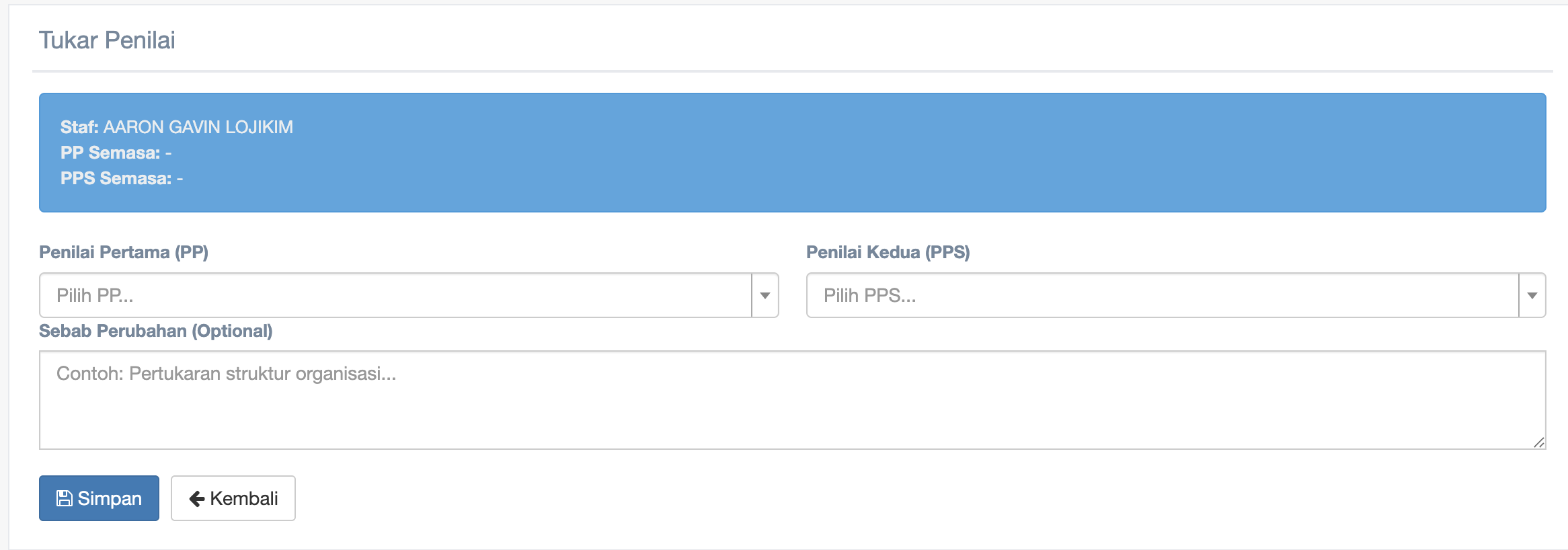The width and height of the screenshot is (1568, 550).
Task: Click the "Staf:" label text
Action: 79,127
